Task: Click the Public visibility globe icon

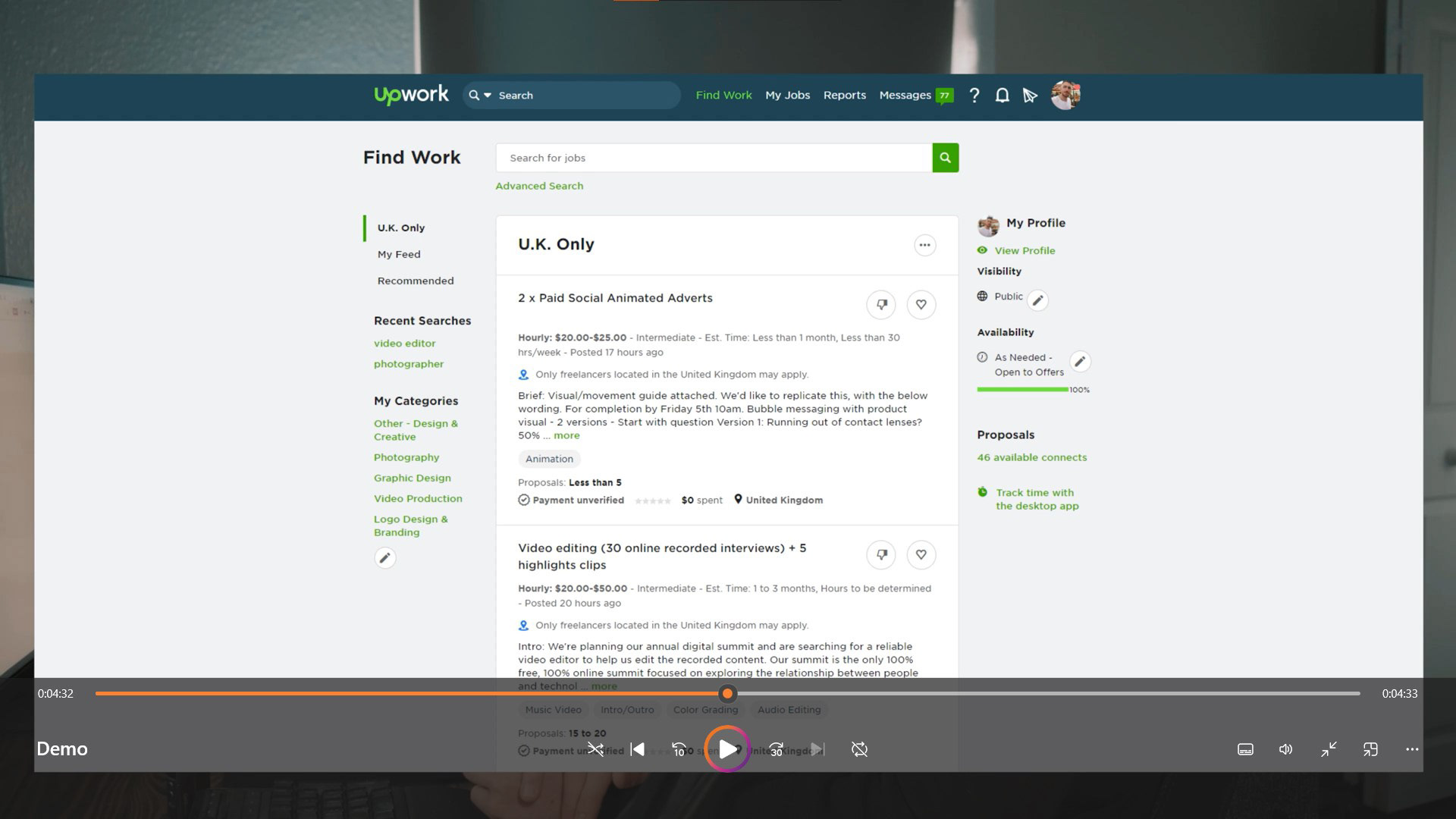Action: click(x=982, y=297)
